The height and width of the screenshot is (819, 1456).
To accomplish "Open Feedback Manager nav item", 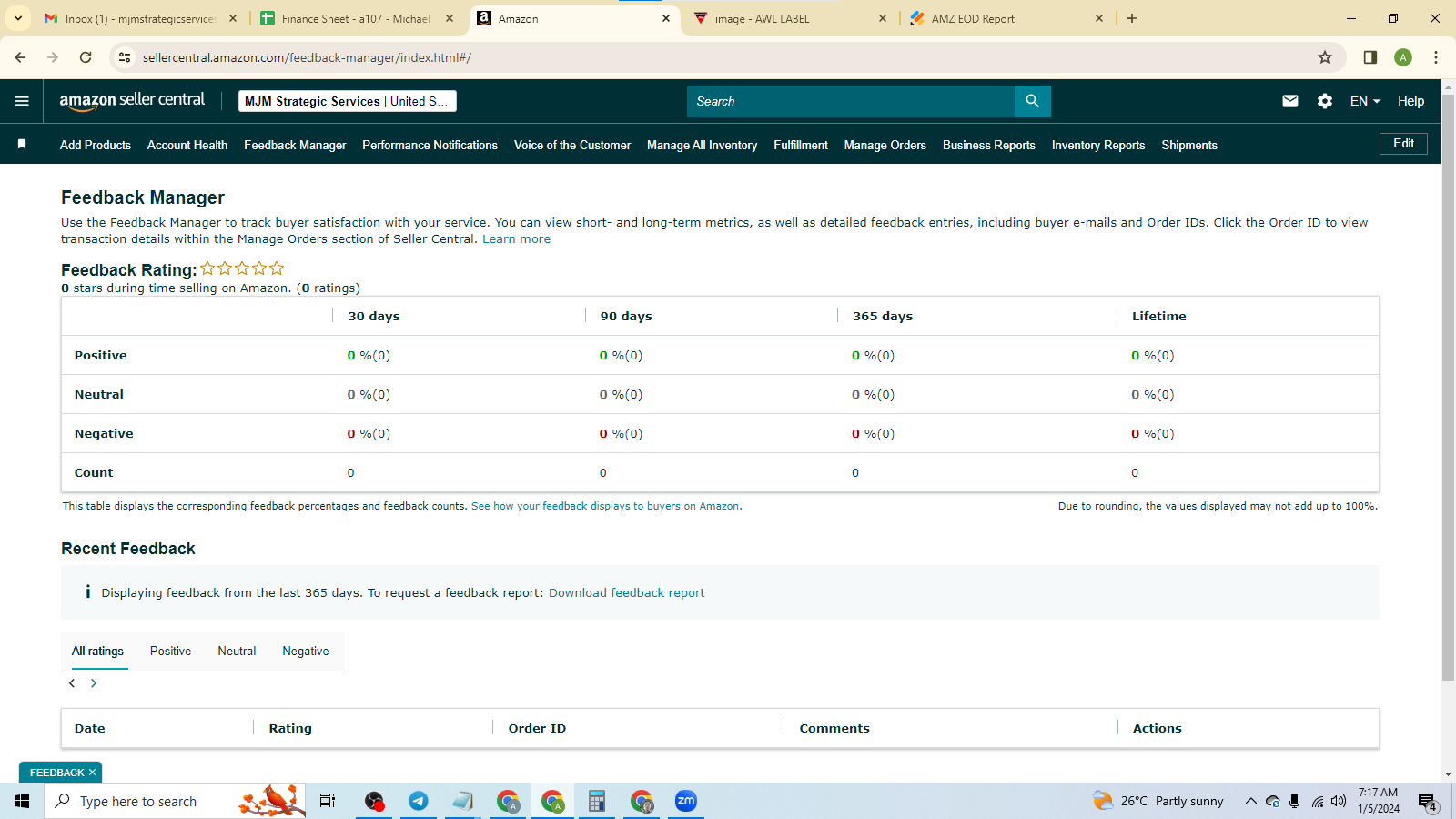I will [x=295, y=145].
